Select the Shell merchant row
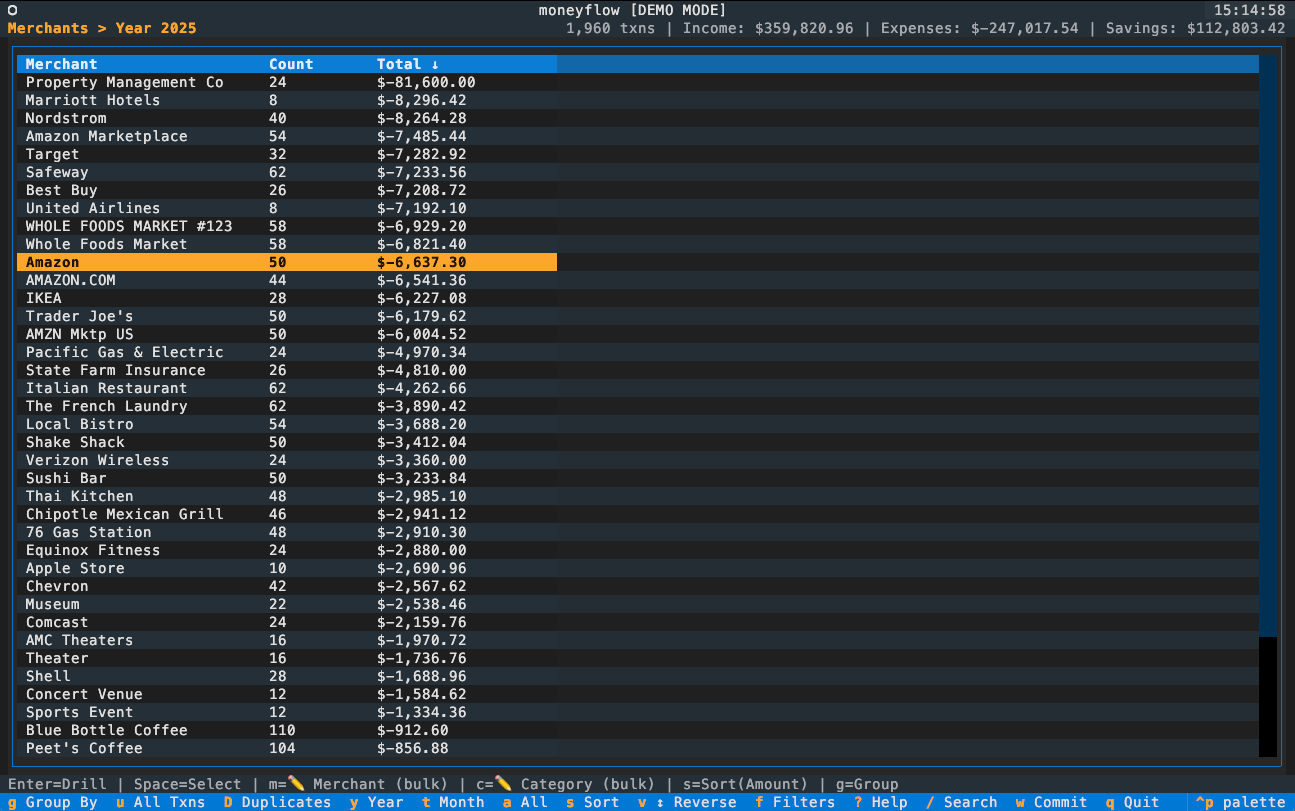This screenshot has height=811, width=1295. point(287,676)
